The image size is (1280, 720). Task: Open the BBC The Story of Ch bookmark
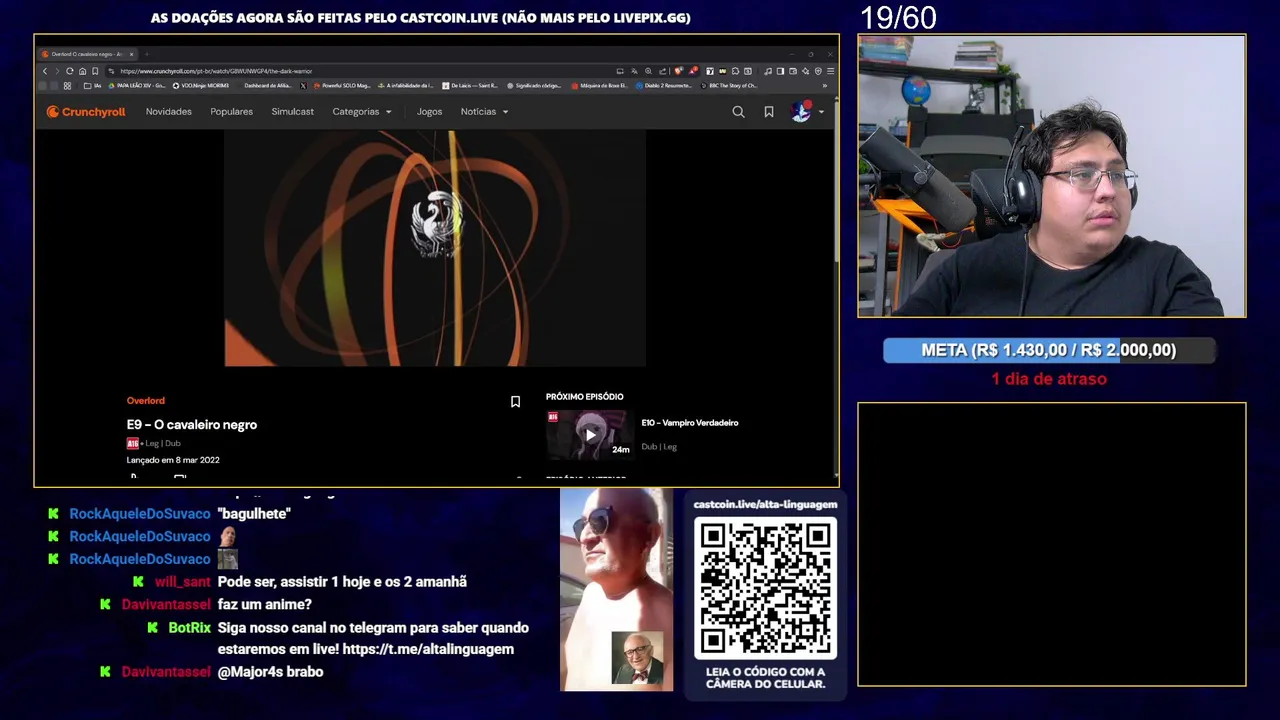point(730,86)
